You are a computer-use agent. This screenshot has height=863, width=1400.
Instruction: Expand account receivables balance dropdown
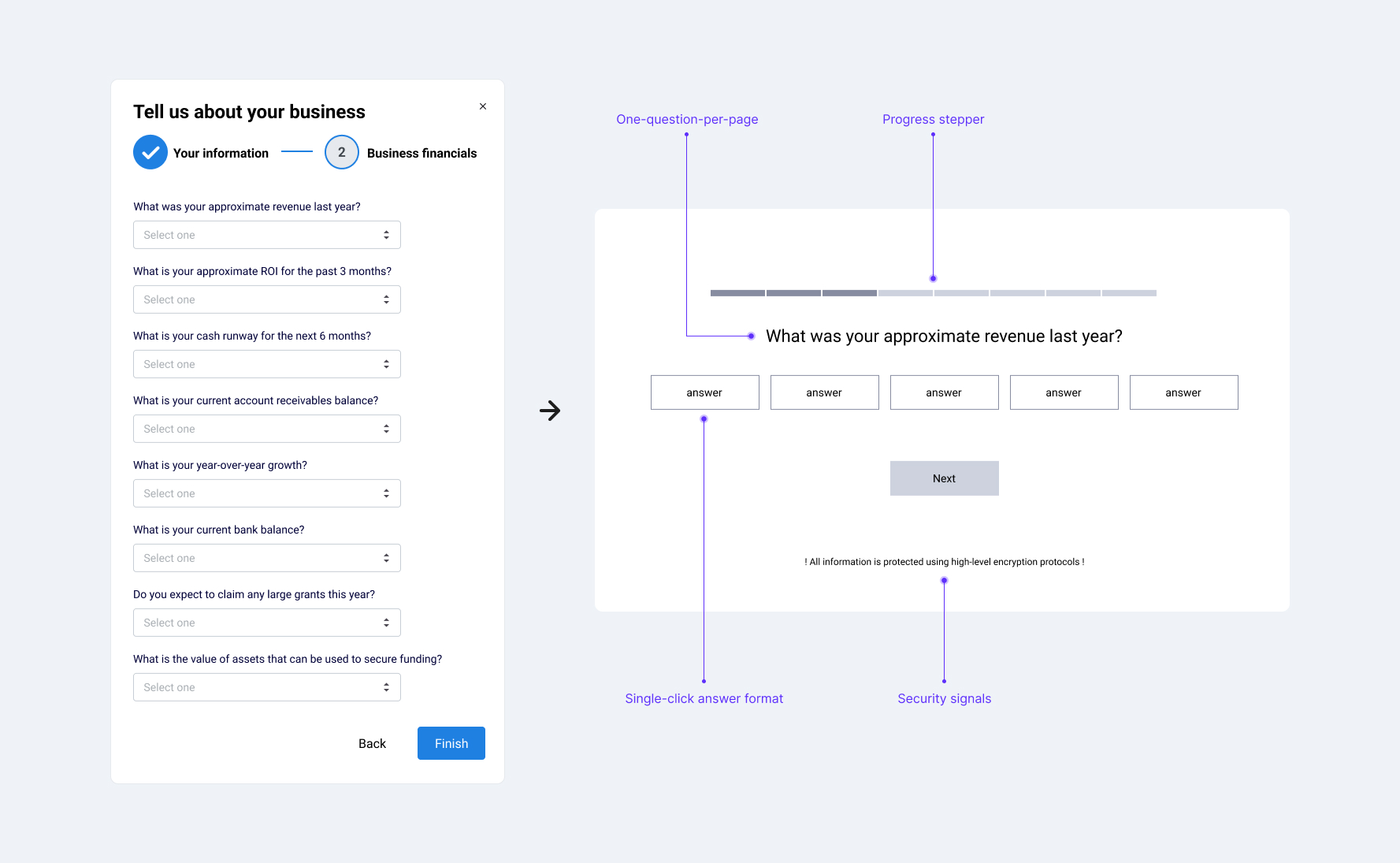266,429
